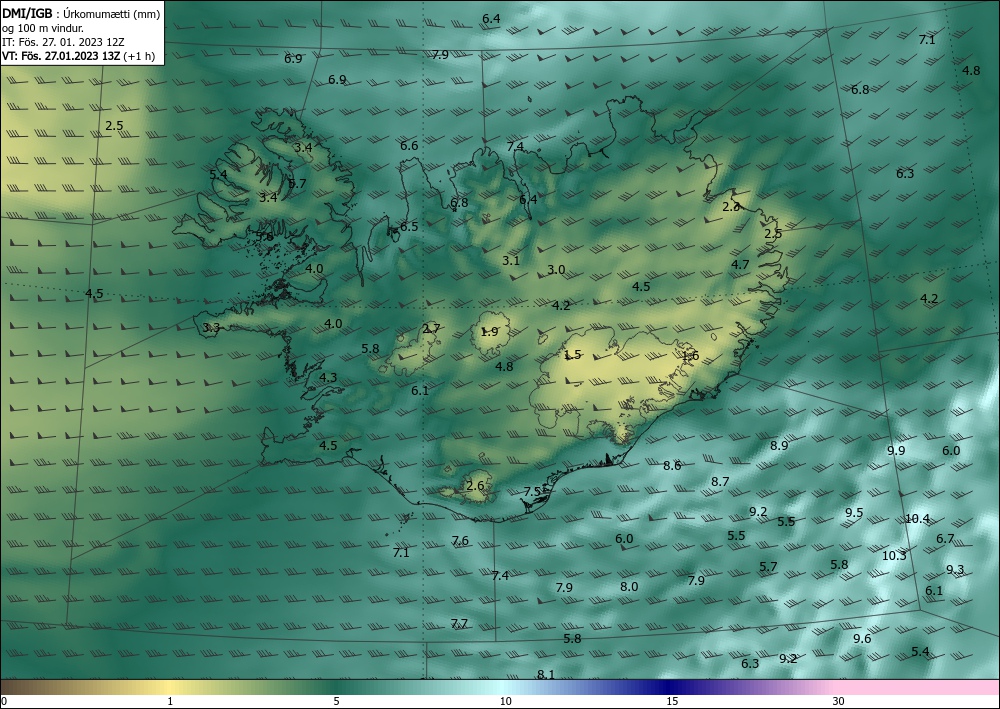Click the '3.1' value on the map
1000x709 pixels.
511,260
